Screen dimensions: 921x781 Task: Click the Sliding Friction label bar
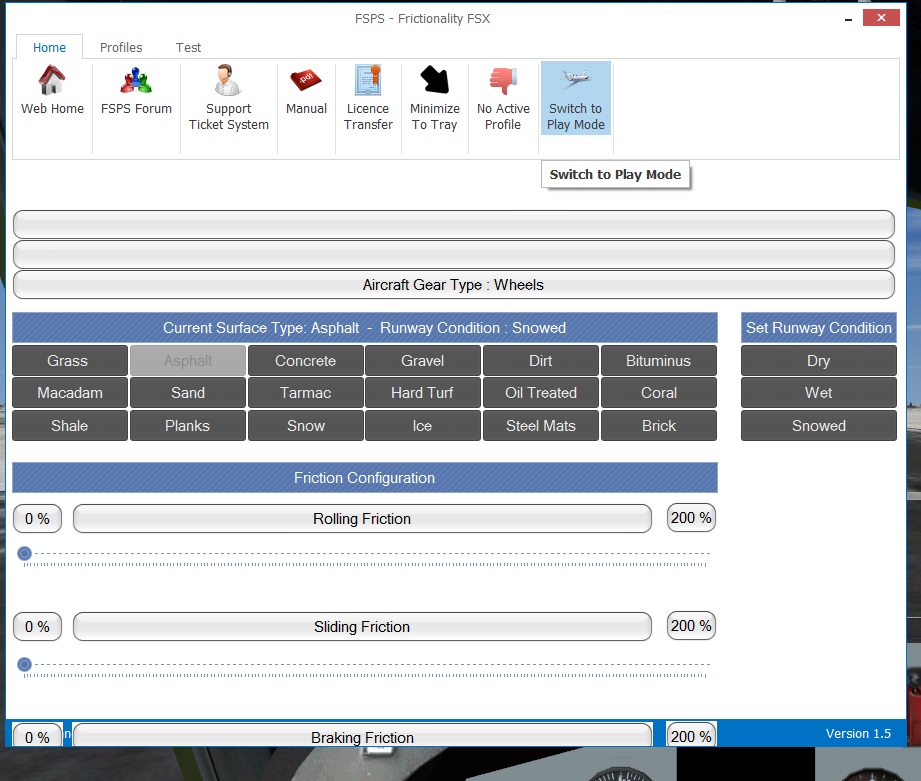coord(362,627)
